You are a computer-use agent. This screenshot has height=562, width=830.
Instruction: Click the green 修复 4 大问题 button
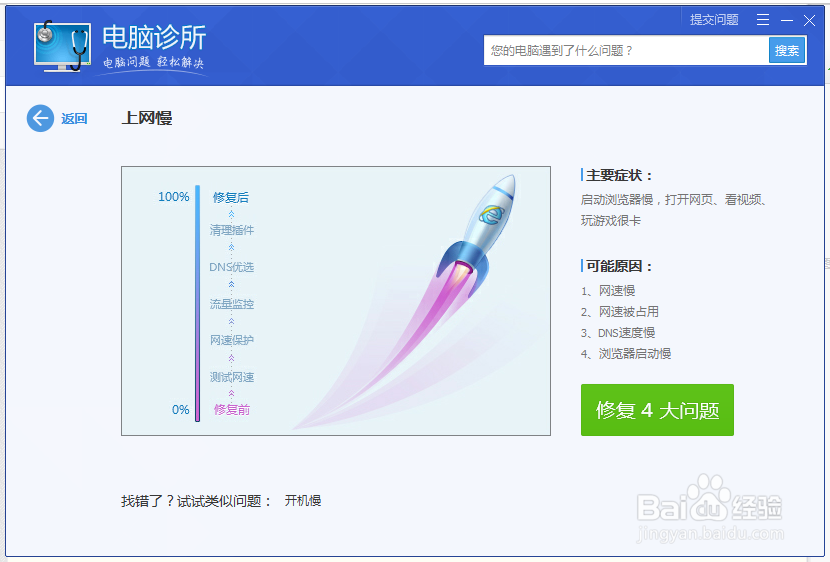click(x=657, y=410)
